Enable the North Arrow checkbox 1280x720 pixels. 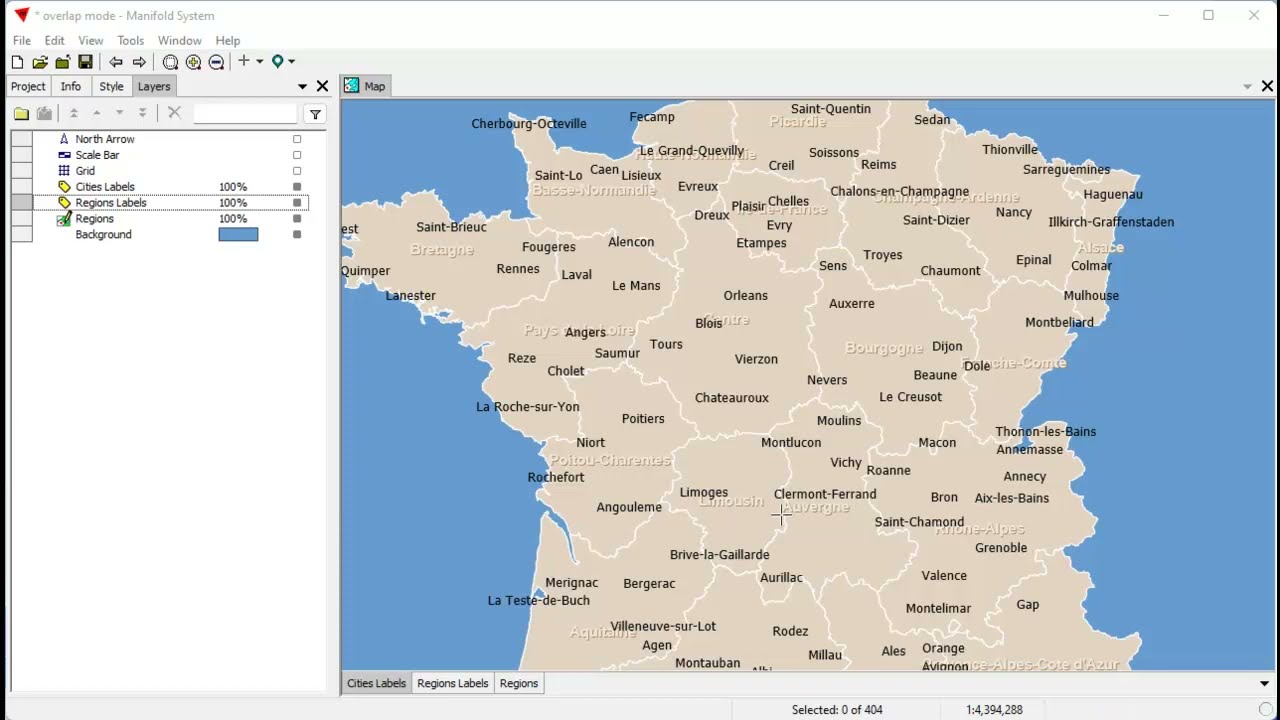pos(297,139)
